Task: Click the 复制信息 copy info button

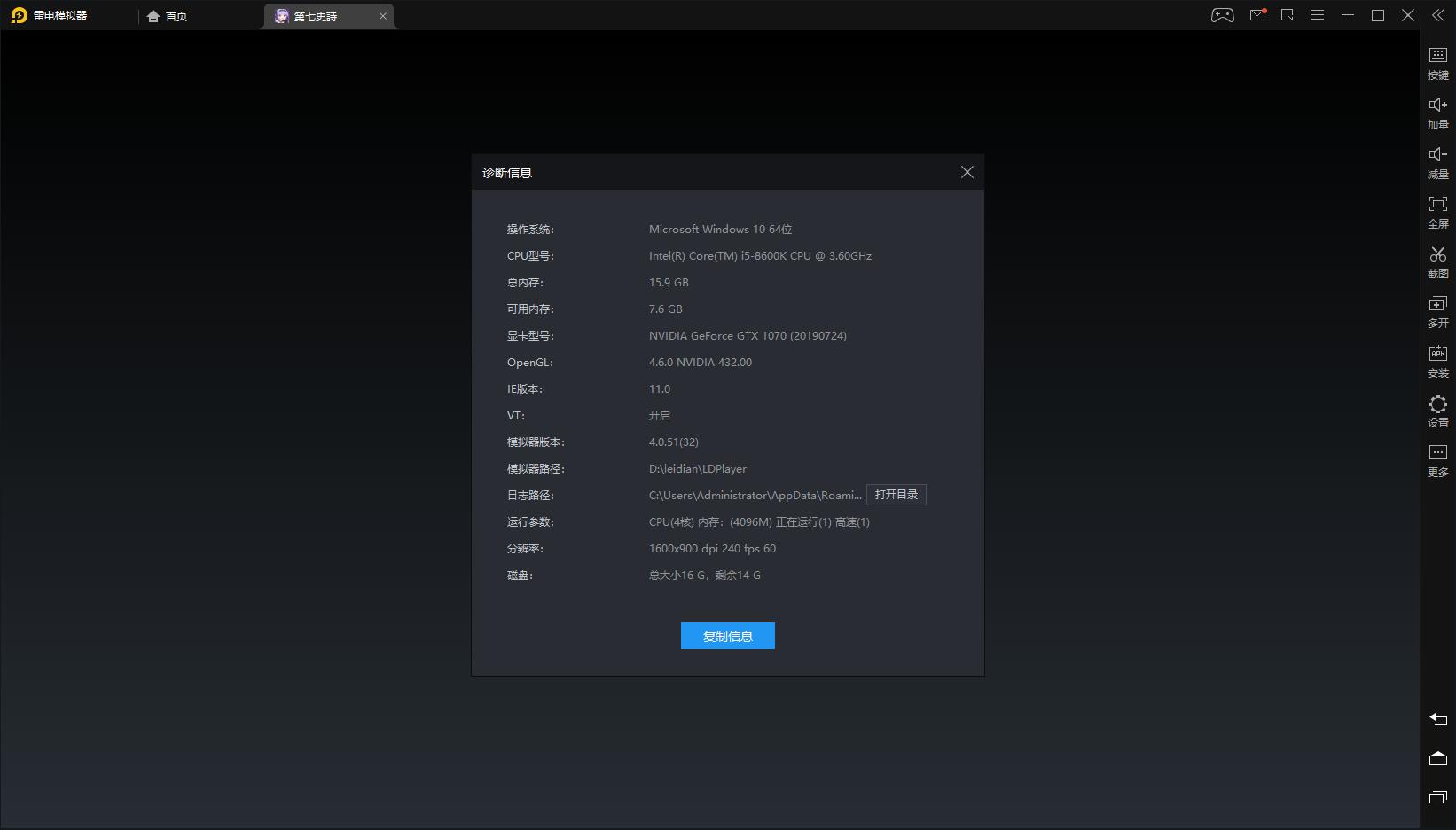Action: (x=727, y=636)
